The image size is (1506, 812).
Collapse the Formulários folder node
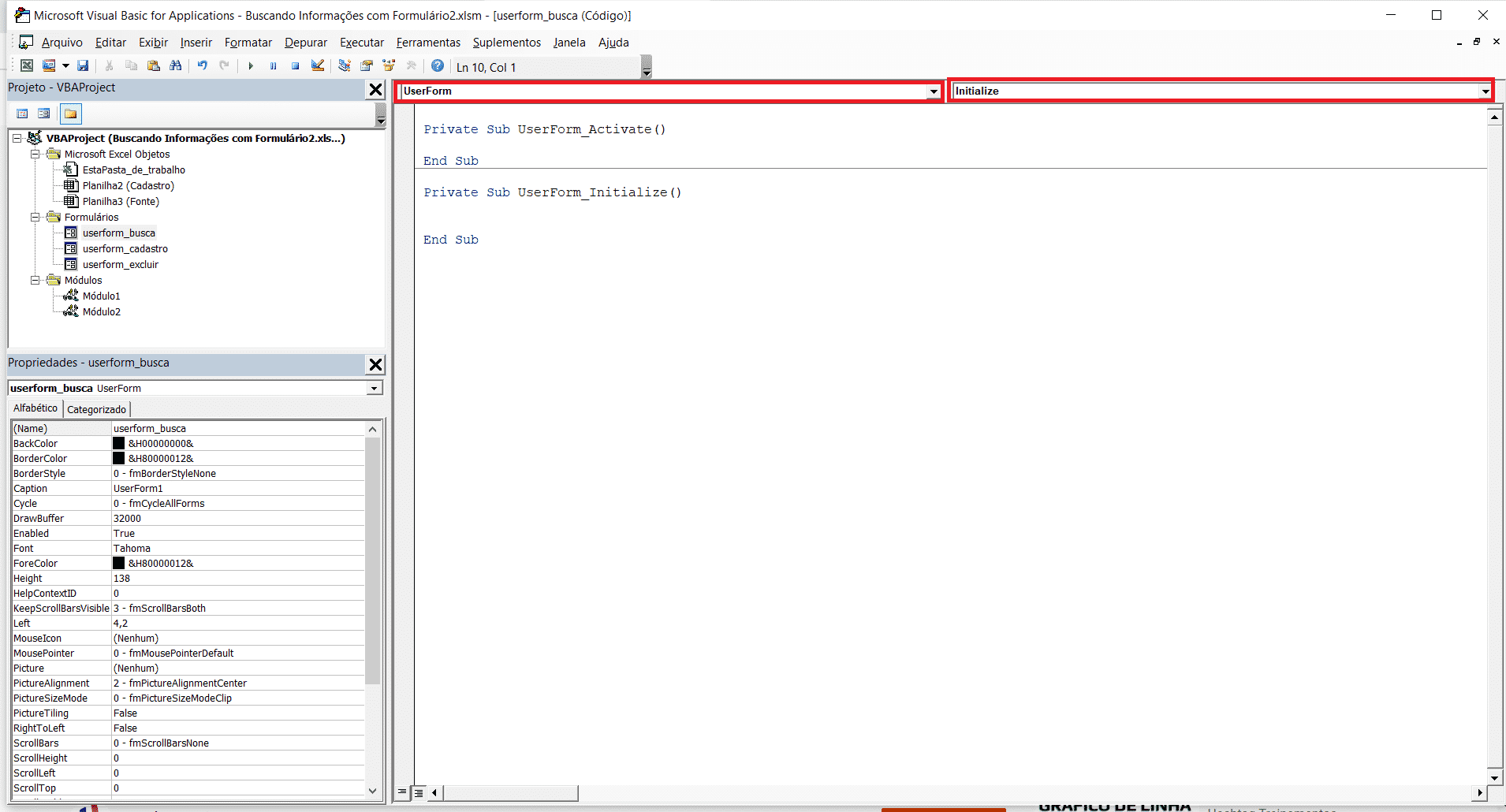(35, 218)
